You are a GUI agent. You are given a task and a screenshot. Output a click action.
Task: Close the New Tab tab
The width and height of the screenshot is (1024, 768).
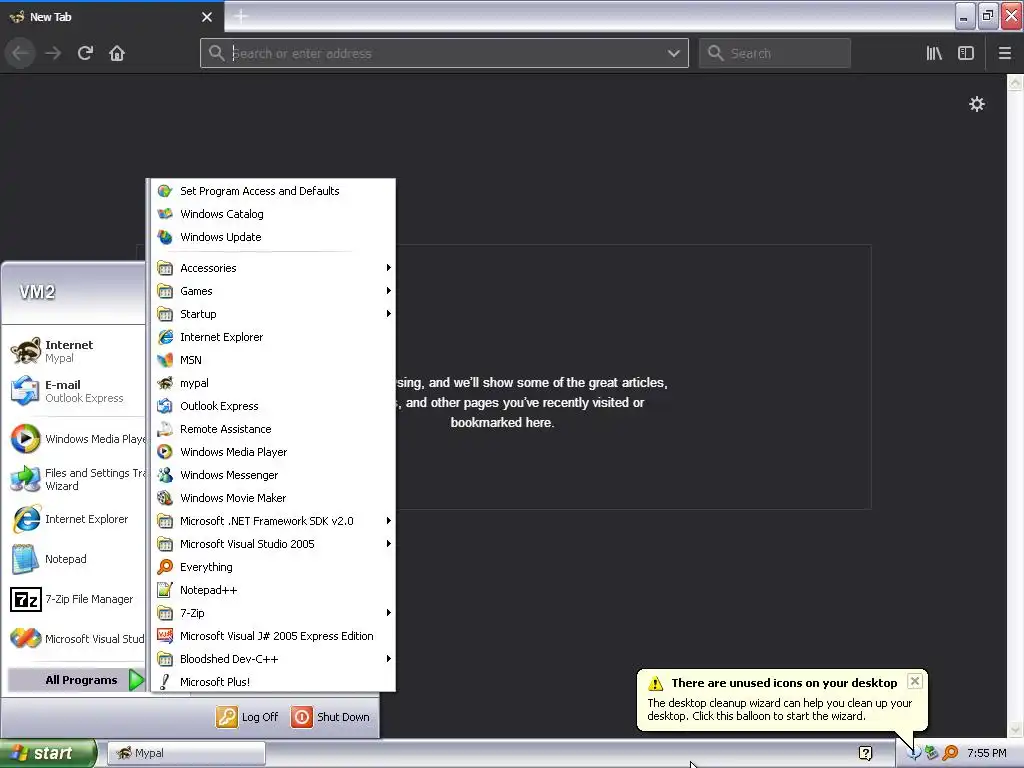point(207,17)
